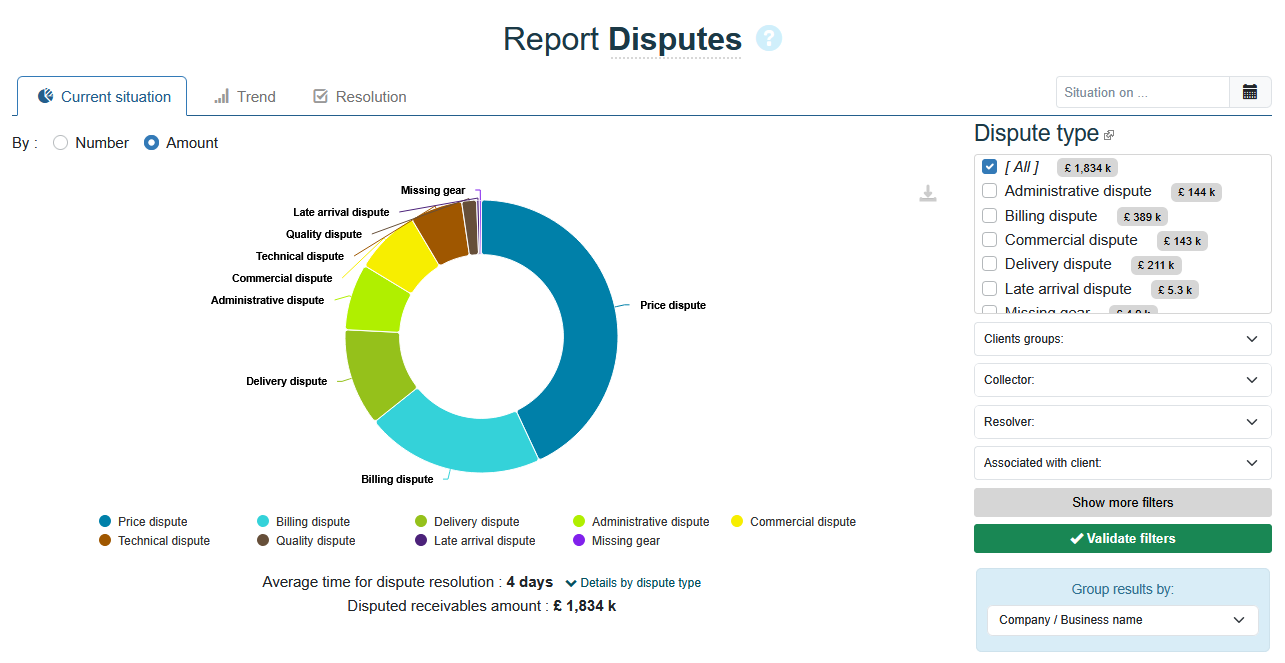Check the Billing dispute checkbox
Image resolution: width=1285 pixels, height=663 pixels.
pos(990,216)
